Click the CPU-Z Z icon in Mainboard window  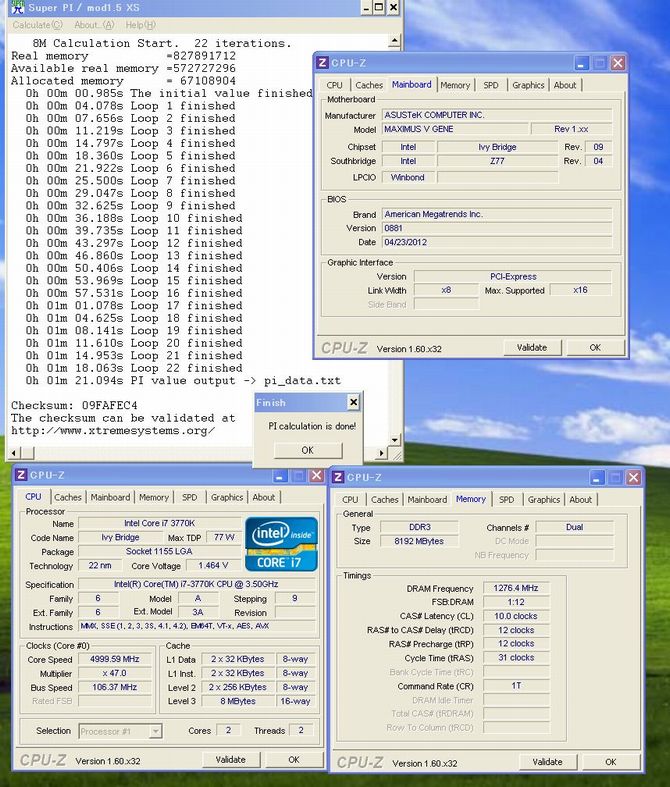[323, 63]
